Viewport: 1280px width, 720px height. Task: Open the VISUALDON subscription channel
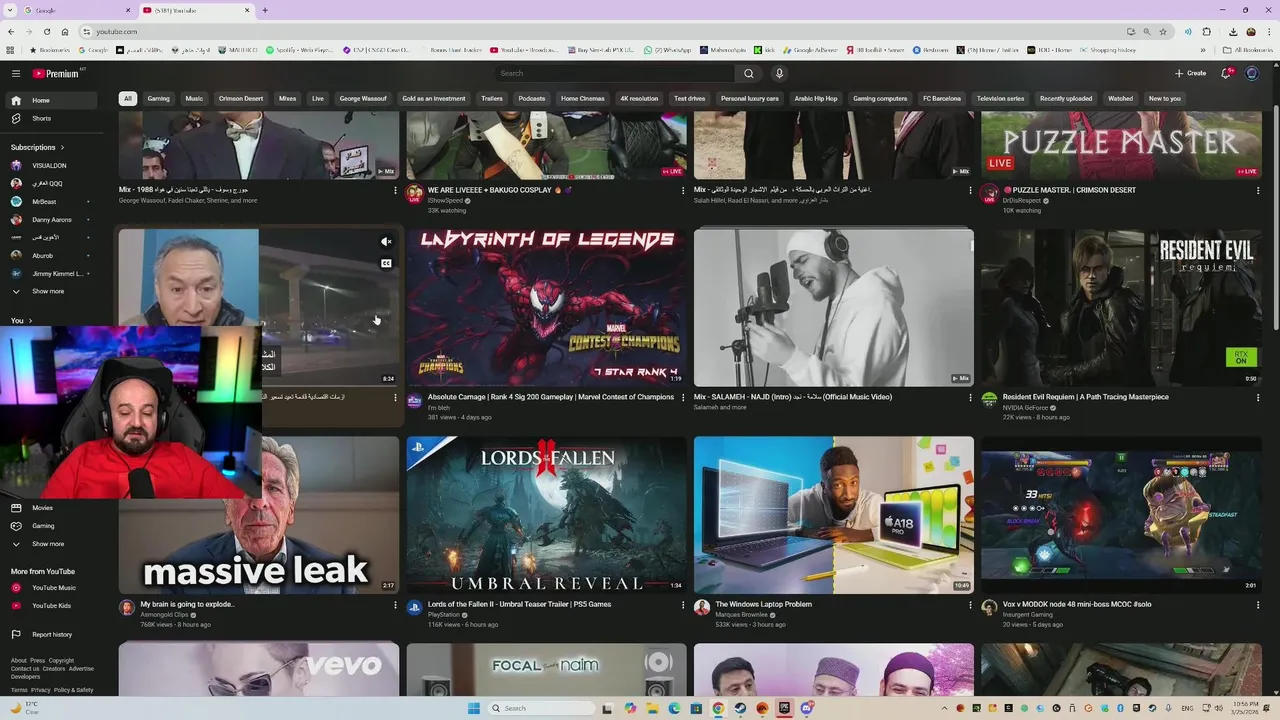coord(53,165)
